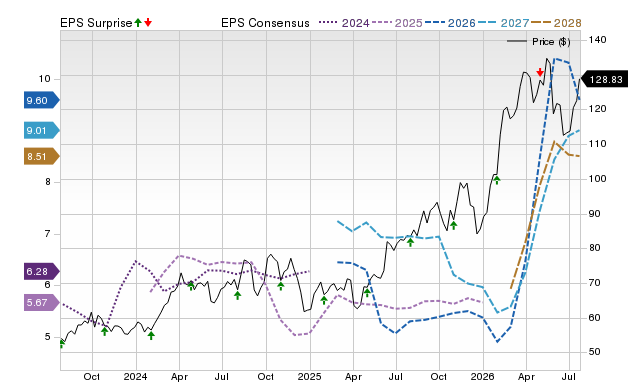
Task: Click the 128.83 current price tag
Action: tap(604, 79)
